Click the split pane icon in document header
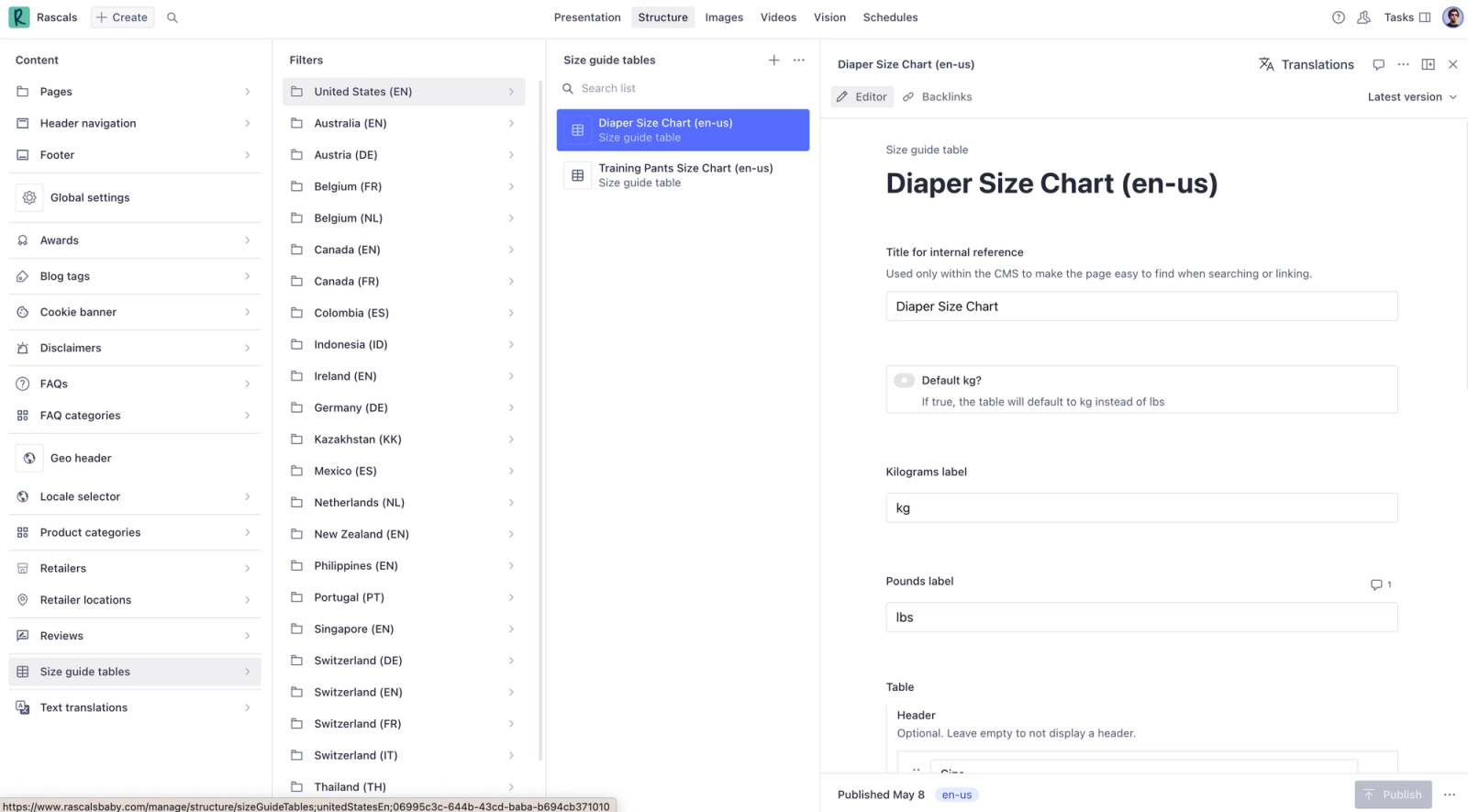The image size is (1468, 812). 1429,64
